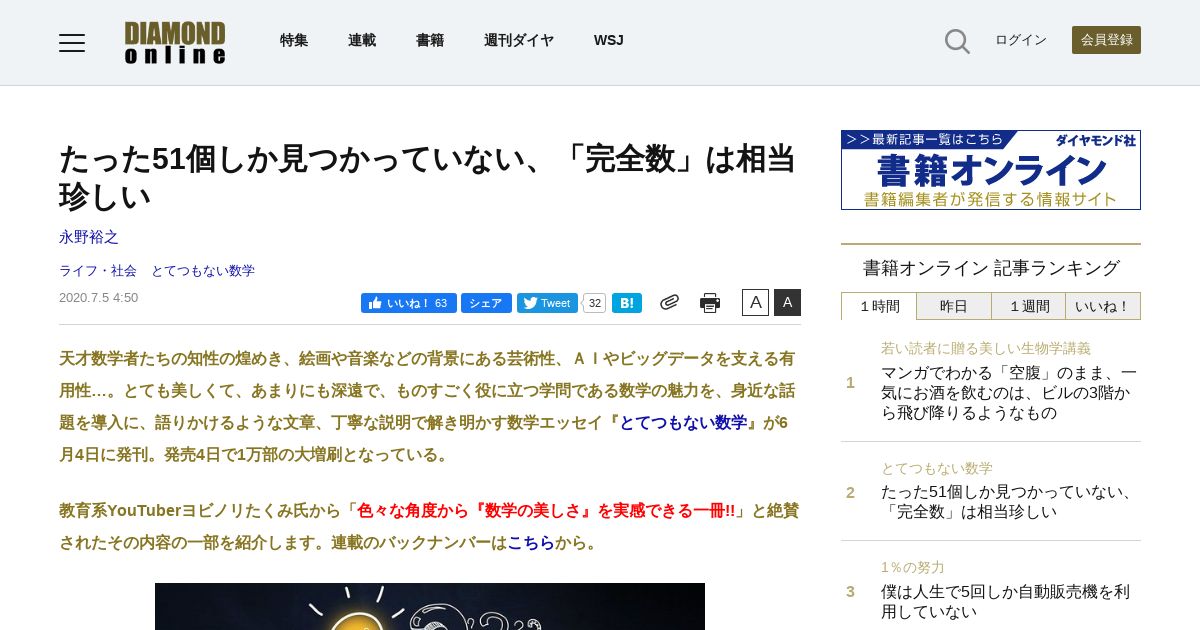Image resolution: width=1200 pixels, height=630 pixels.
Task: Open rank 3 article about 自動販売機
Action: [1005, 601]
